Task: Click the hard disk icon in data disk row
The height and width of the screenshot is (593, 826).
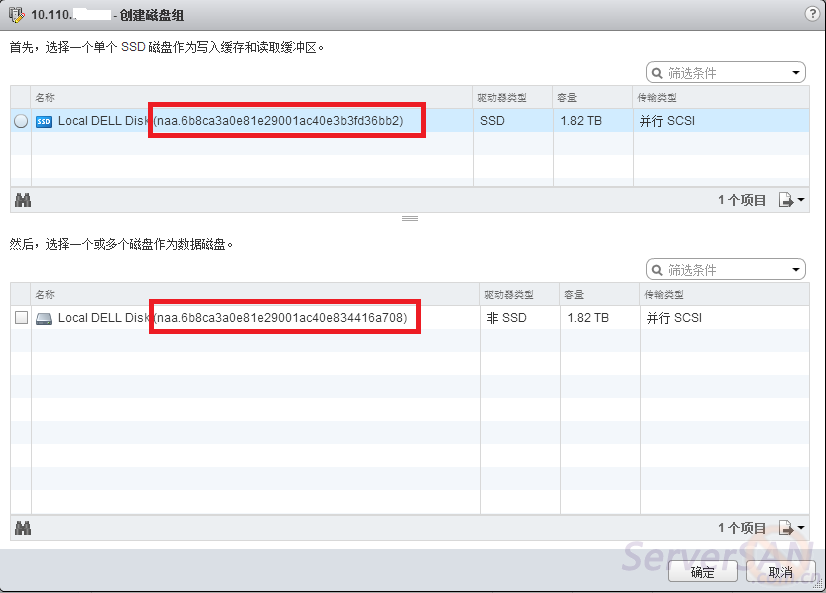Action: coord(44,318)
